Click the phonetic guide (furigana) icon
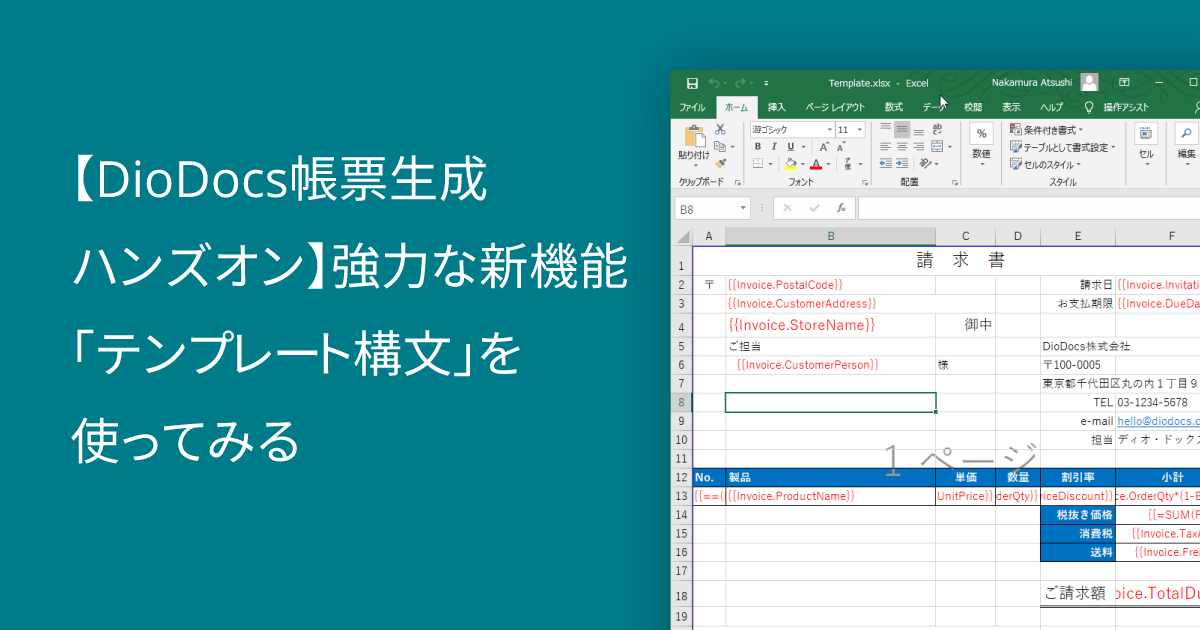This screenshot has width=1200, height=630. click(846, 164)
